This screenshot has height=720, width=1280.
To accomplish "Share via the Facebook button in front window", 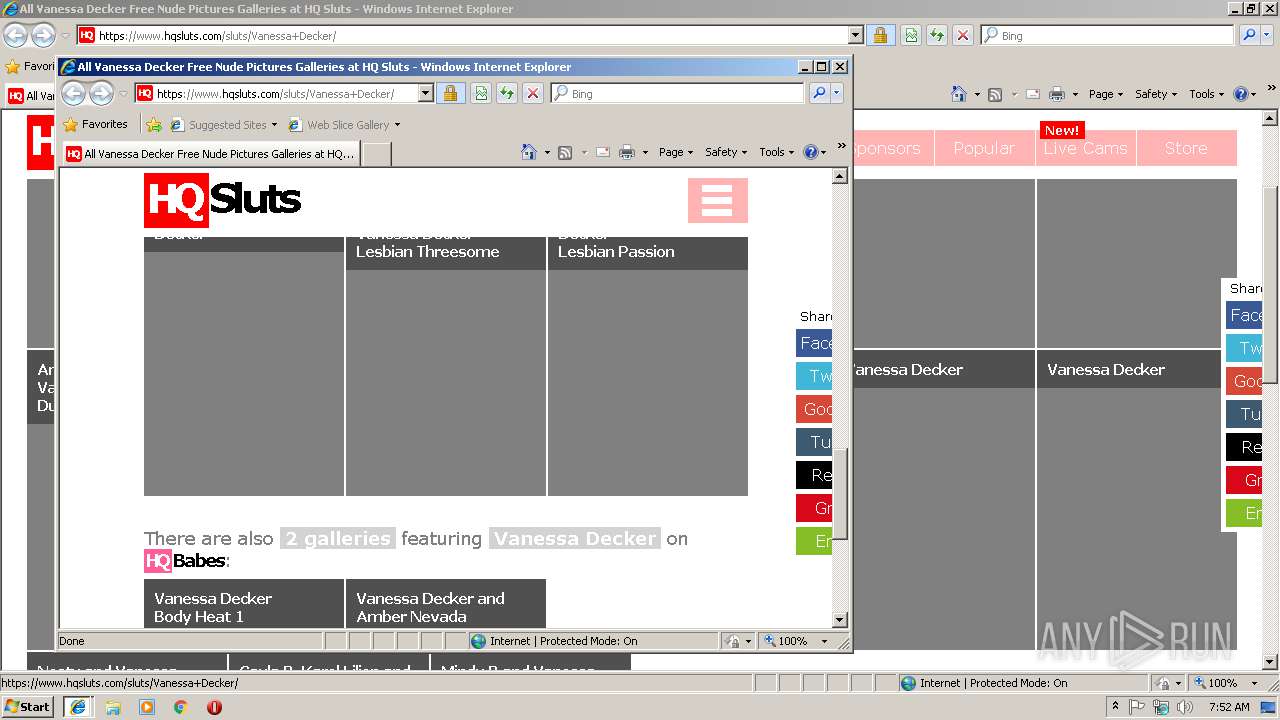I will tap(814, 343).
